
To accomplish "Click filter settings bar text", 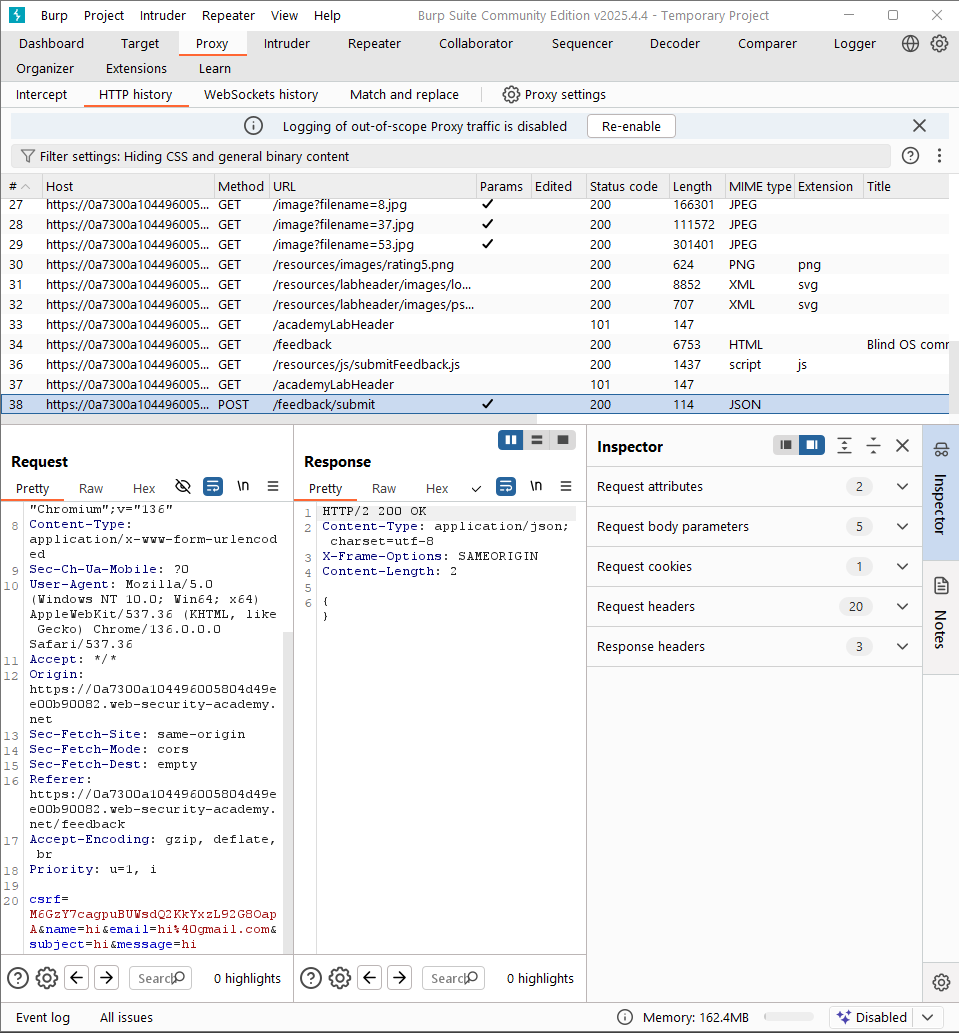I will (x=194, y=156).
